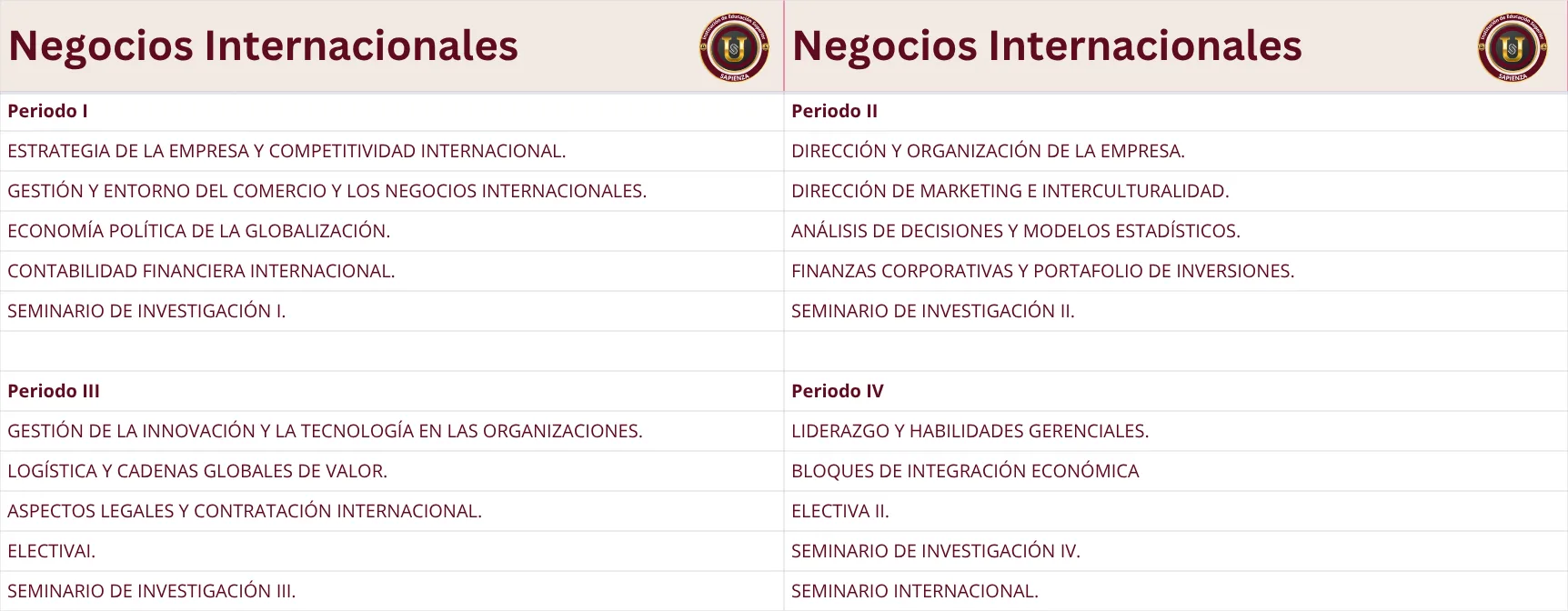Screen dimensions: 1568x611
Task: Select Finanzas Corporativas y Portafolio de Inversiones
Action: pos(1042,271)
